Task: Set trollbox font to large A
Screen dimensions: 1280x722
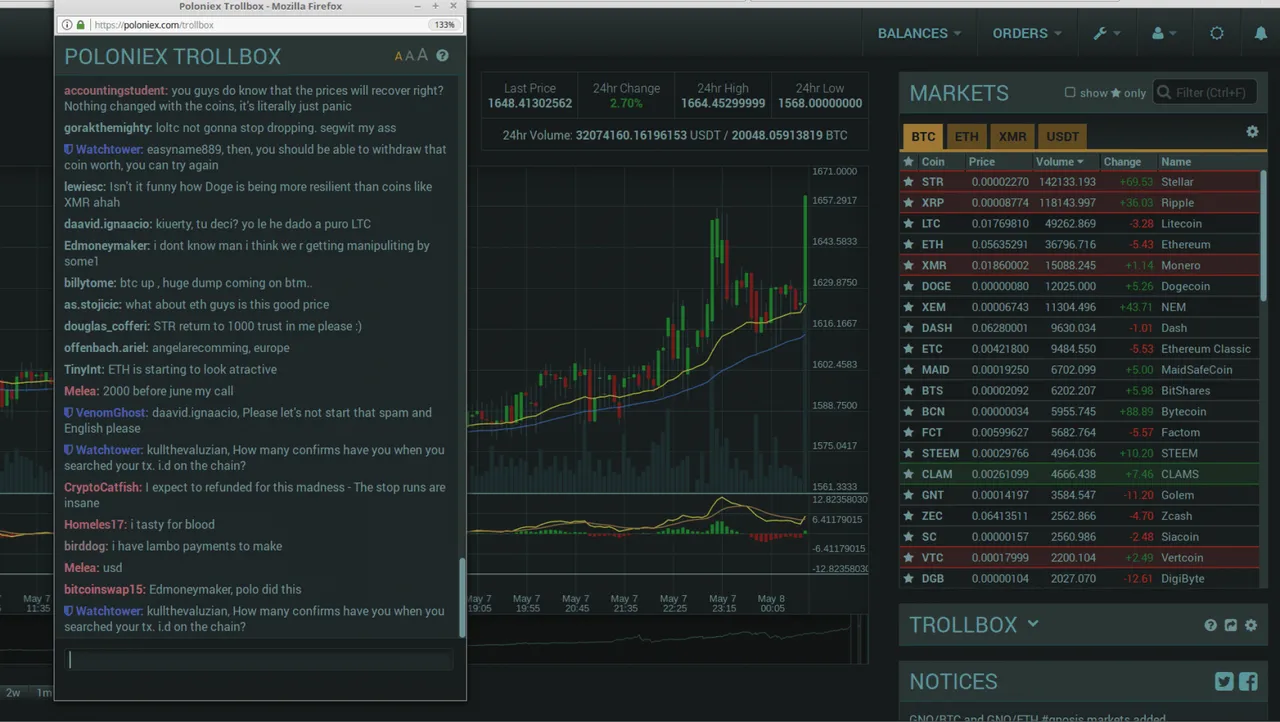Action: 422,55
